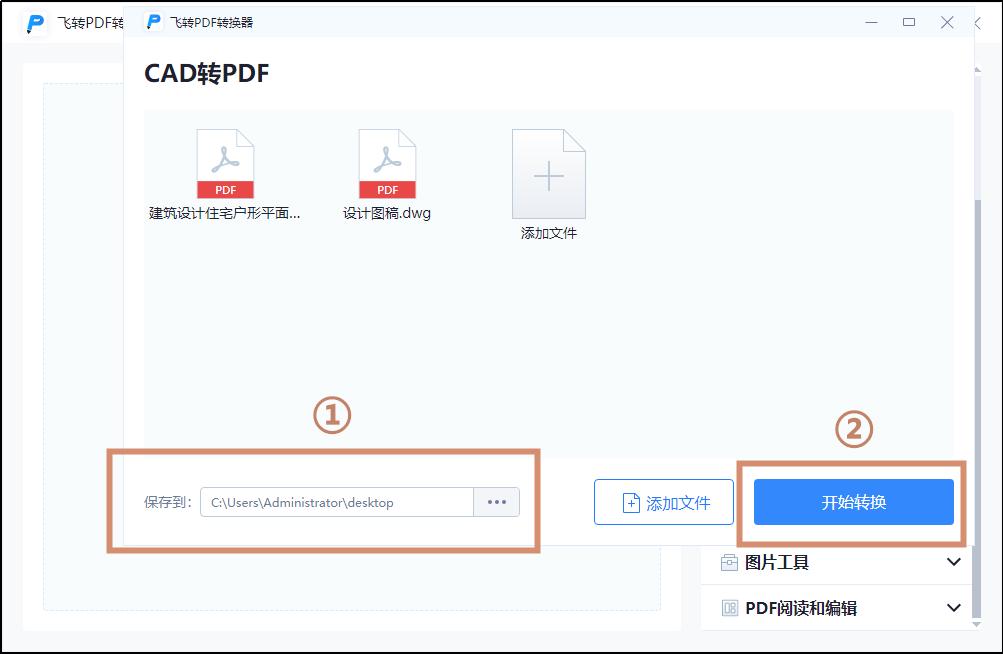The image size is (1003, 654).
Task: Click the 飞转PDF转换器 logo icon in title bar
Action: point(153,21)
